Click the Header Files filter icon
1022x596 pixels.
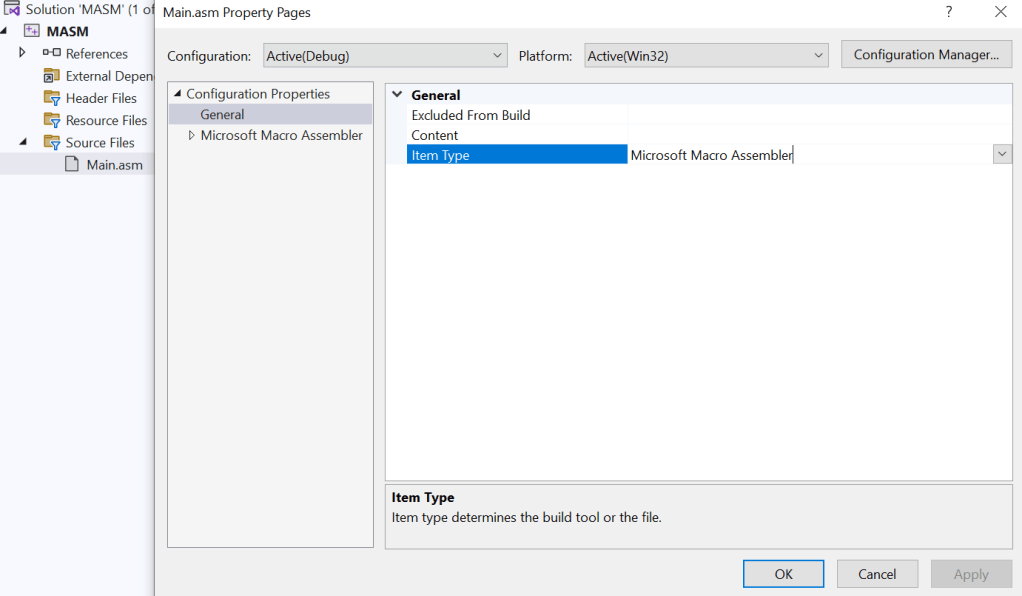51,98
